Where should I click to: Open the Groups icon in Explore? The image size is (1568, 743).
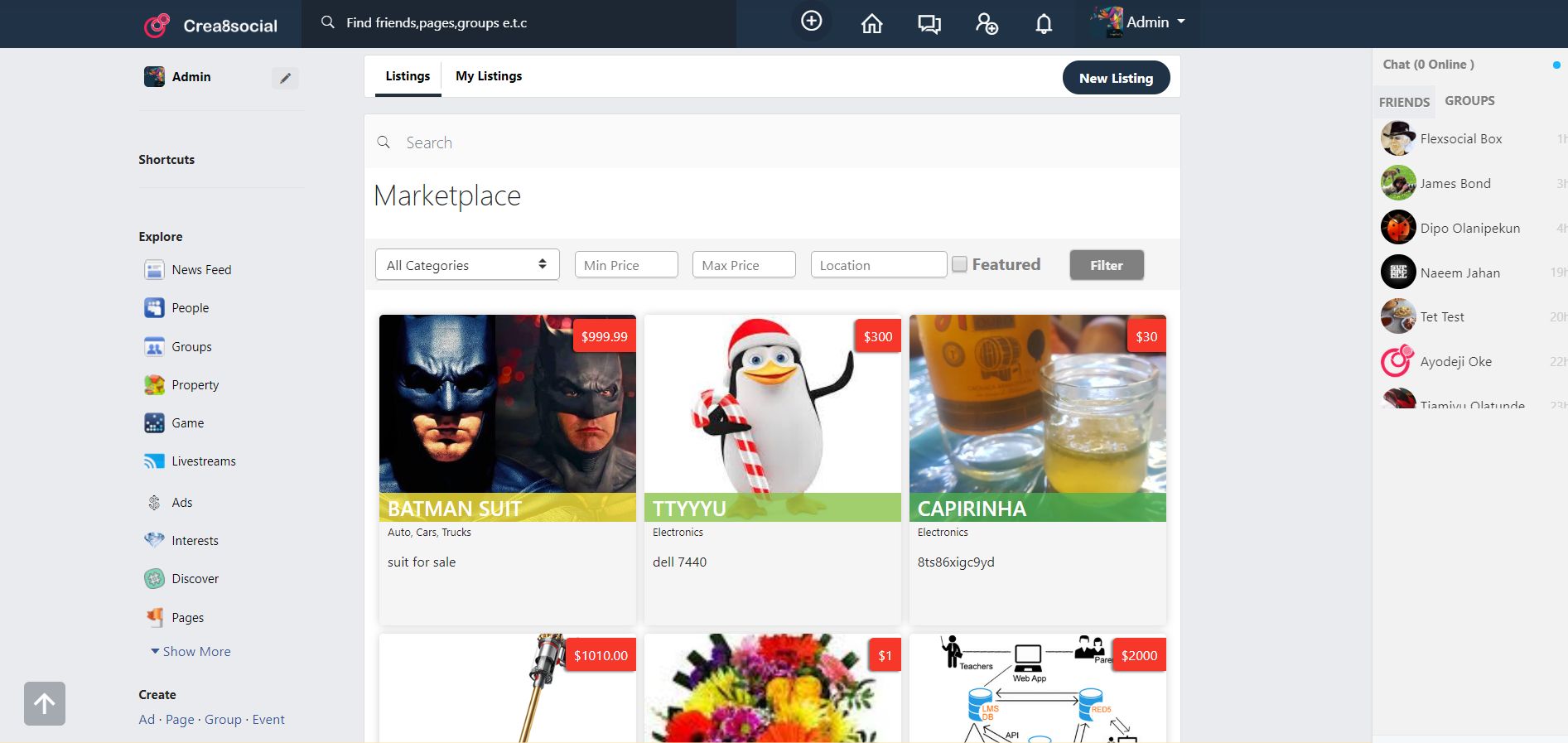154,347
